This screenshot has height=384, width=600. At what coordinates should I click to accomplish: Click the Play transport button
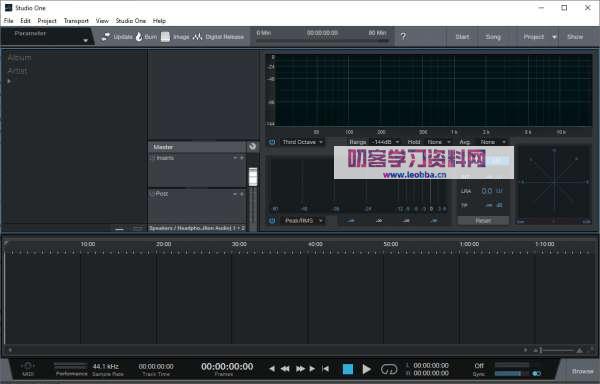[x=367, y=369]
